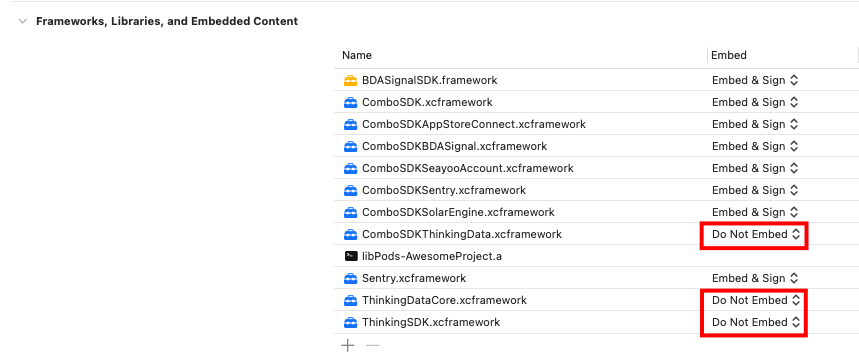Viewport: 859px width, 361px height.
Task: Open Embed dropdown for ComboSDKBDASignal.xcframework
Action: pos(755,146)
